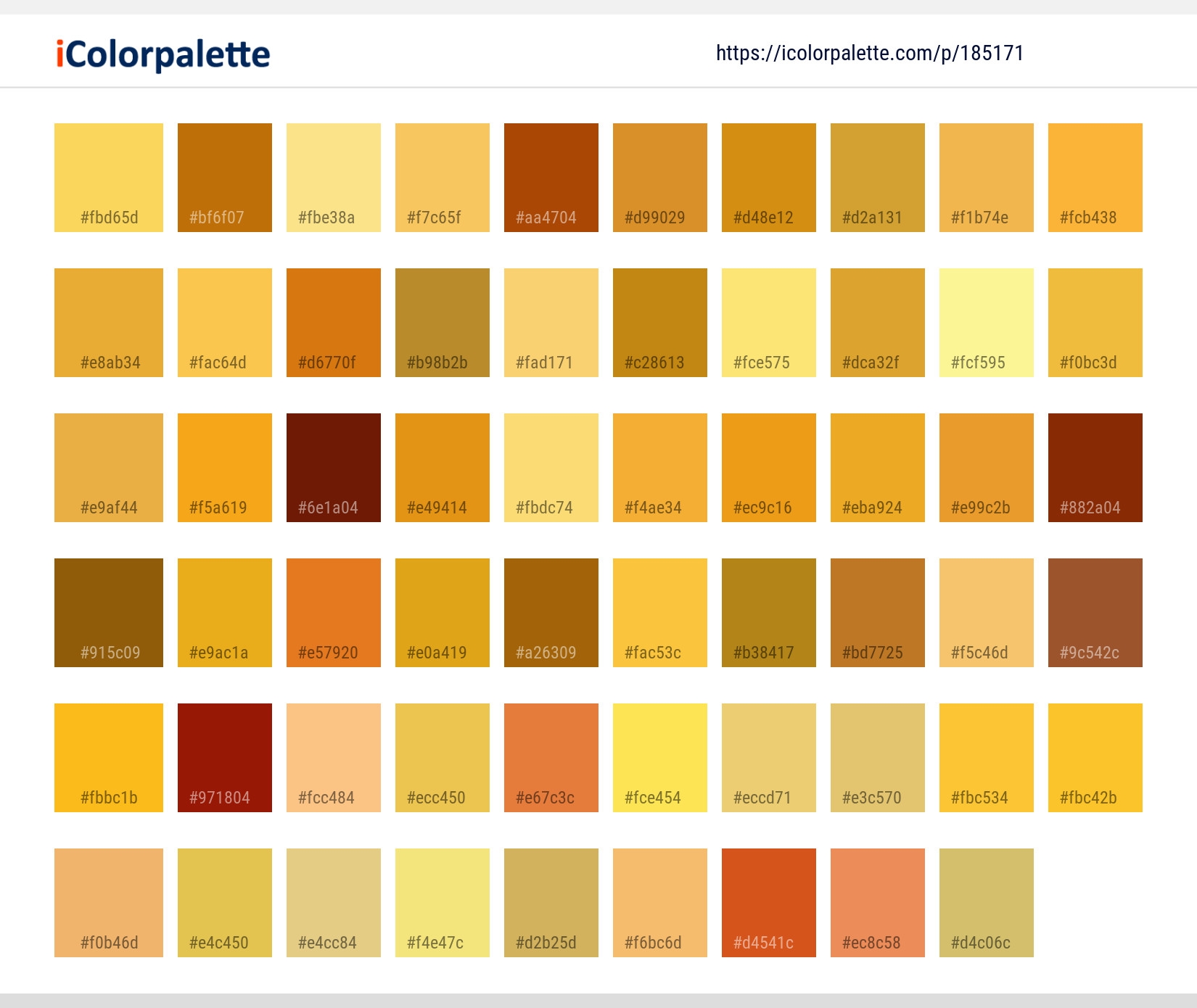Click the bright yellow #fce454 swatch
Viewport: 1197px width, 1008px height.
(660, 758)
